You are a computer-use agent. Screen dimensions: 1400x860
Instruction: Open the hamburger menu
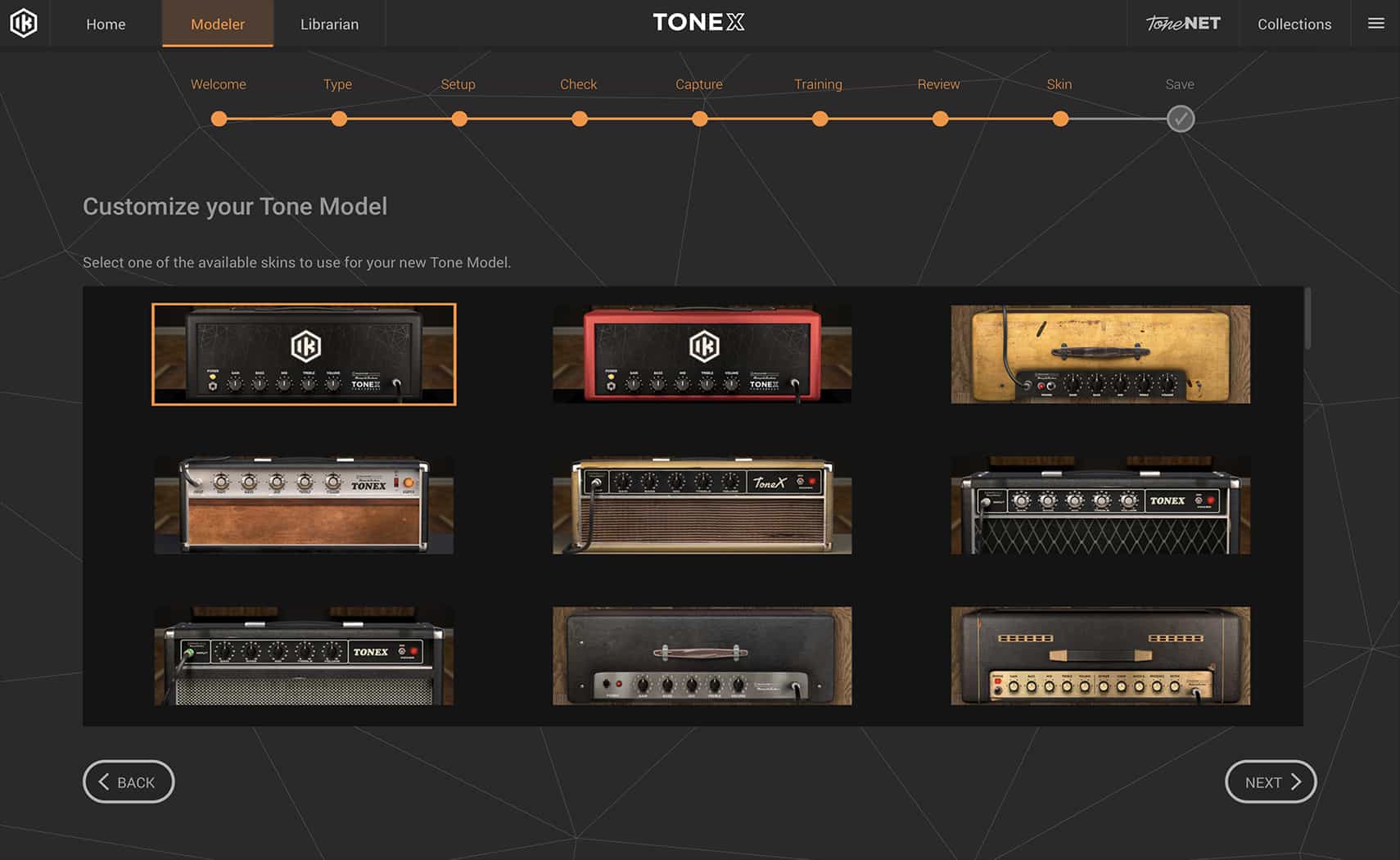pyautogui.click(x=1375, y=24)
